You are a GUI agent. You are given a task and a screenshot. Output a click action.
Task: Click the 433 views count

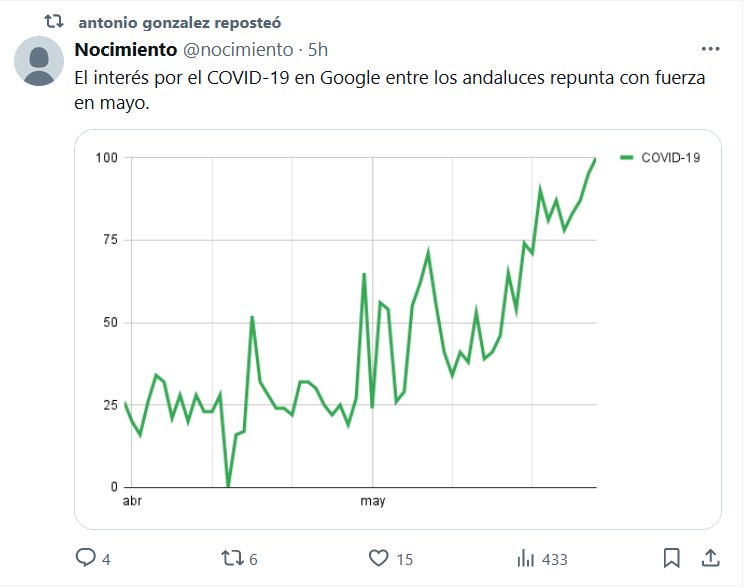coord(553,559)
